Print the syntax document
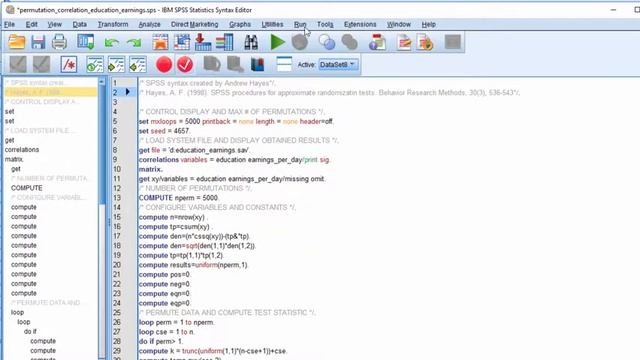The height and width of the screenshot is (360, 640). tap(59, 42)
